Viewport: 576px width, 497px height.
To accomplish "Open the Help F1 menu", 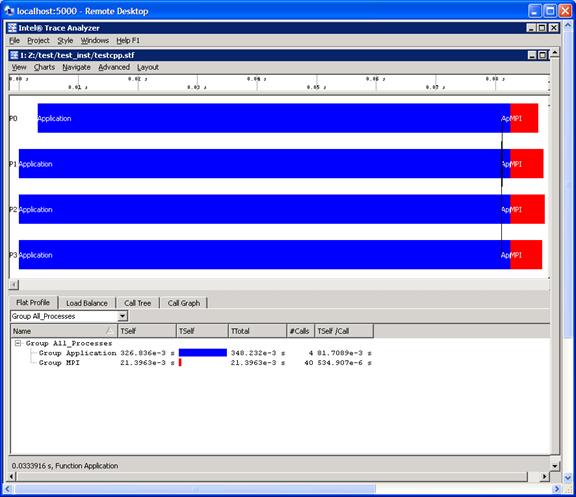I will click(x=128, y=40).
